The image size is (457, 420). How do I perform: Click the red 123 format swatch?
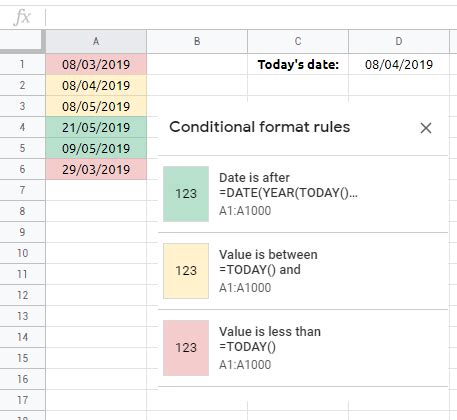(x=186, y=348)
